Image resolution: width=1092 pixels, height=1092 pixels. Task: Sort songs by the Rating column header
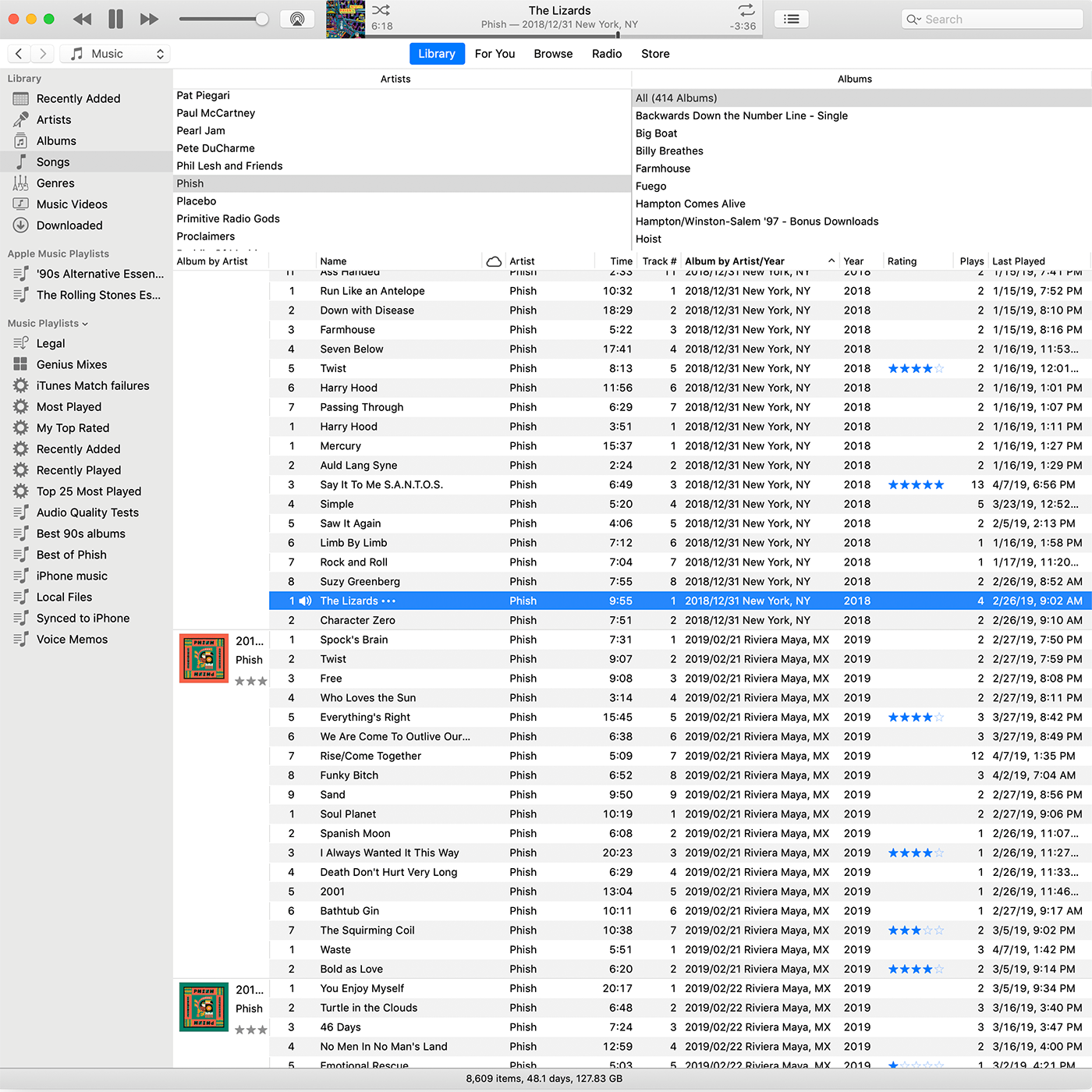pos(917,261)
